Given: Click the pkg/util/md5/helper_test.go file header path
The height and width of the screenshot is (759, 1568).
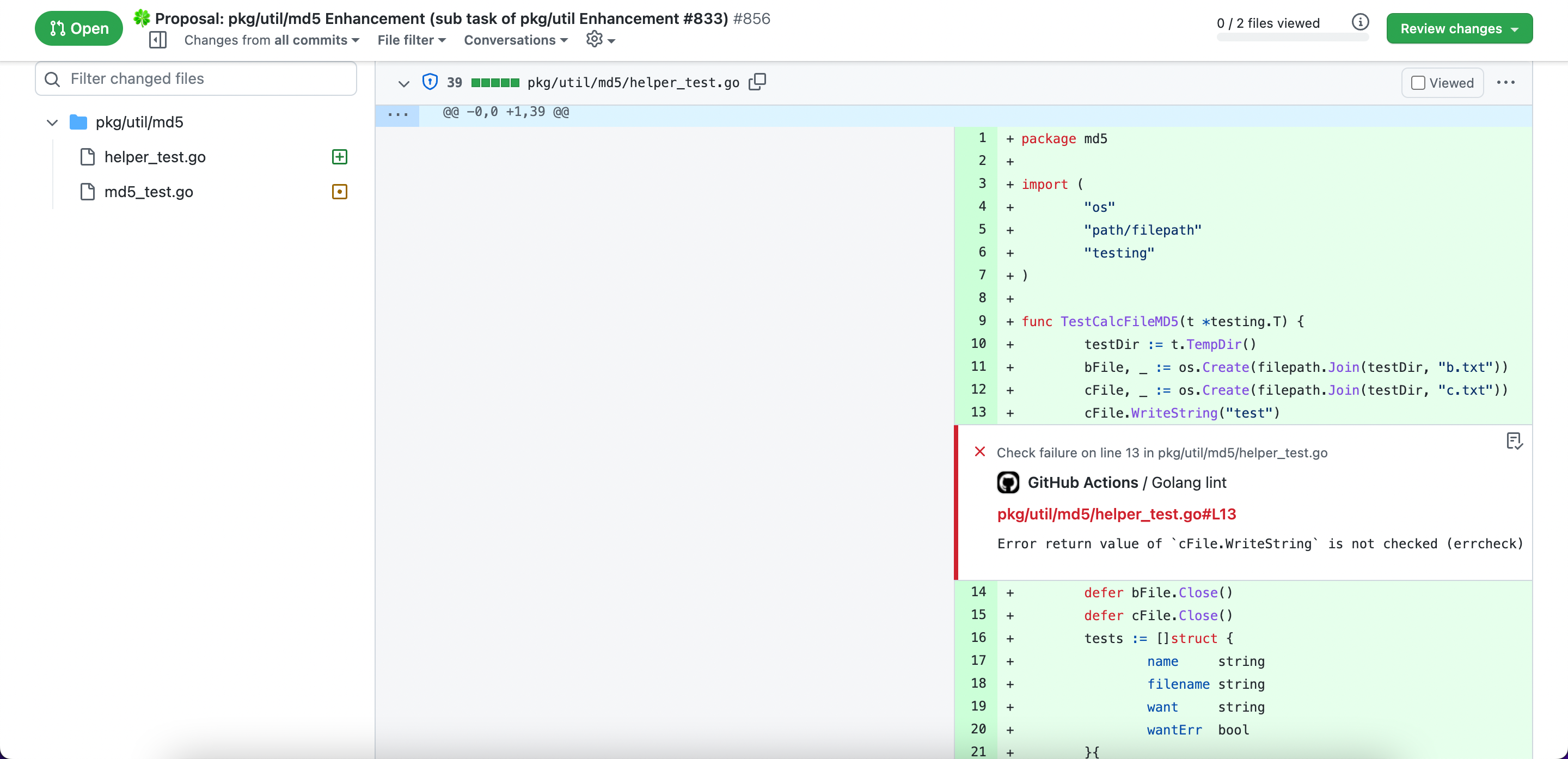Looking at the screenshot, I should (633, 83).
